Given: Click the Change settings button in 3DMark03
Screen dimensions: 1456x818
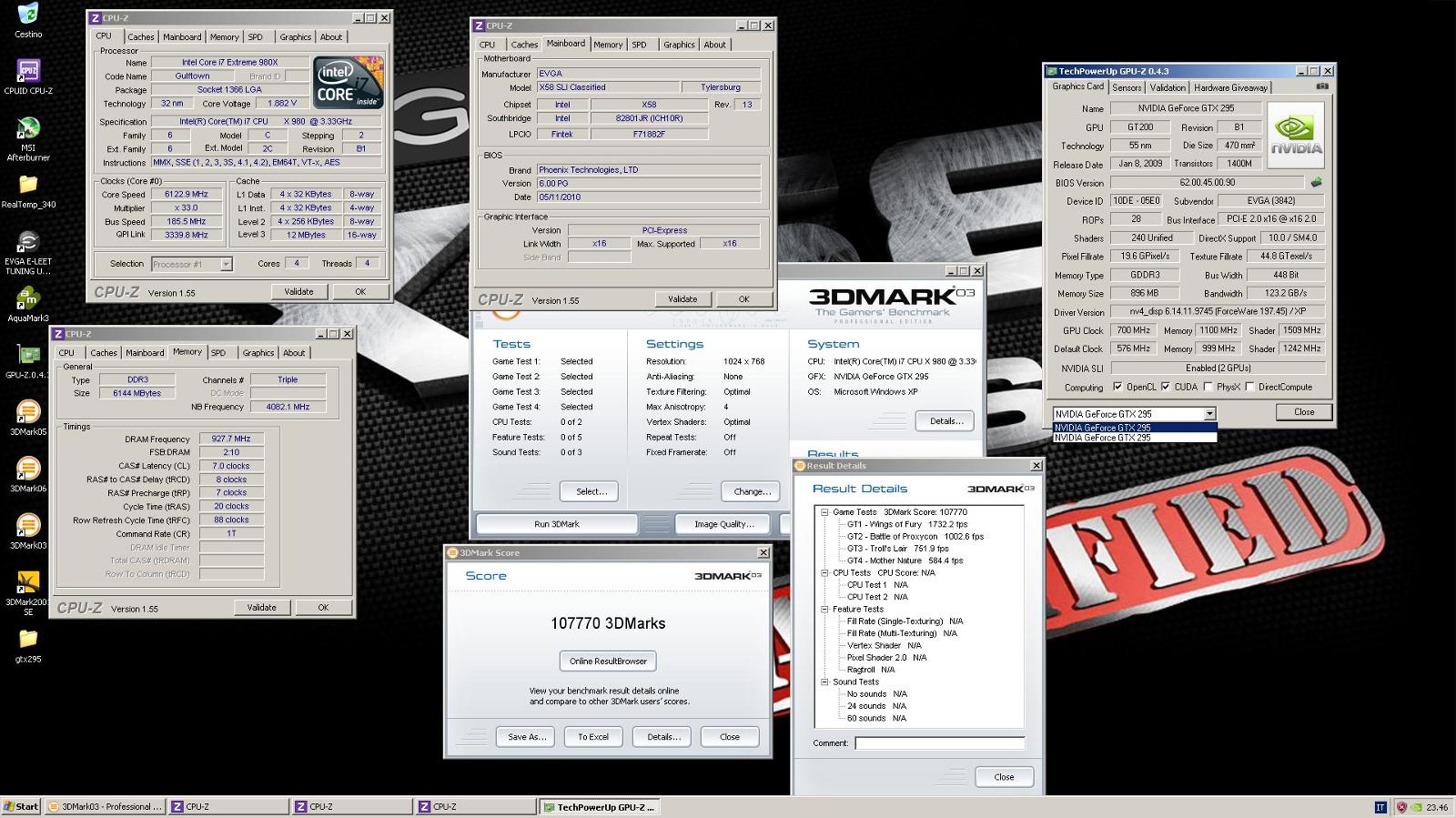Looking at the screenshot, I should 752,491.
